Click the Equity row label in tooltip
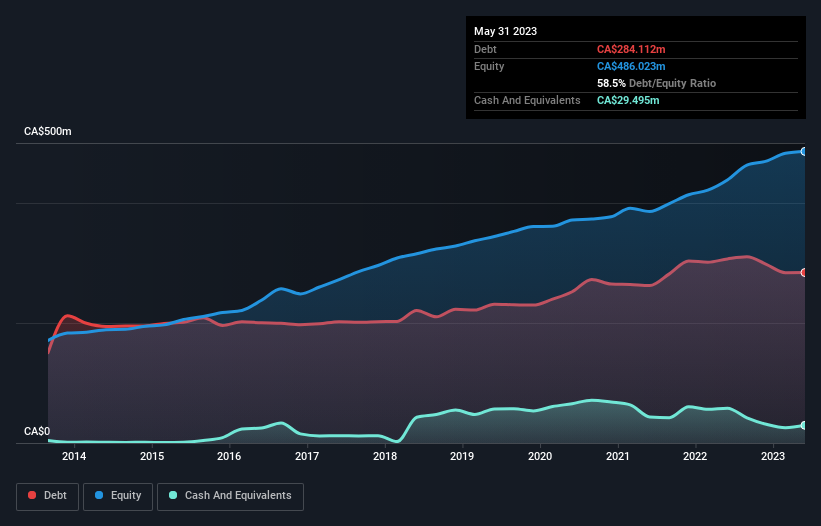Viewport: 821px width, 526px height. (489, 66)
